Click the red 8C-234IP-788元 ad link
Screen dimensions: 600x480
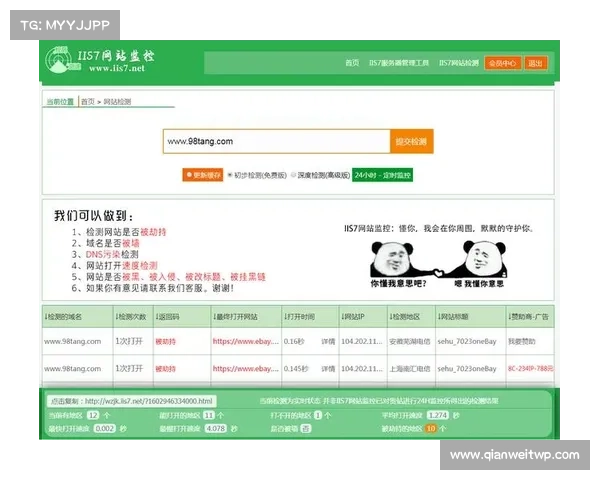coord(530,369)
